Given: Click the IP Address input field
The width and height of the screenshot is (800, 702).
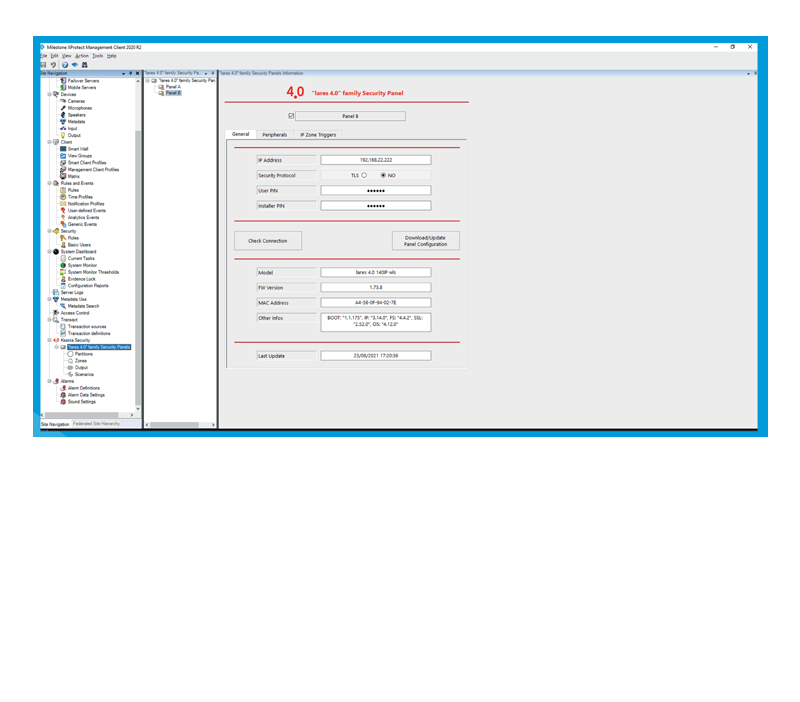Looking at the screenshot, I should pos(376,160).
